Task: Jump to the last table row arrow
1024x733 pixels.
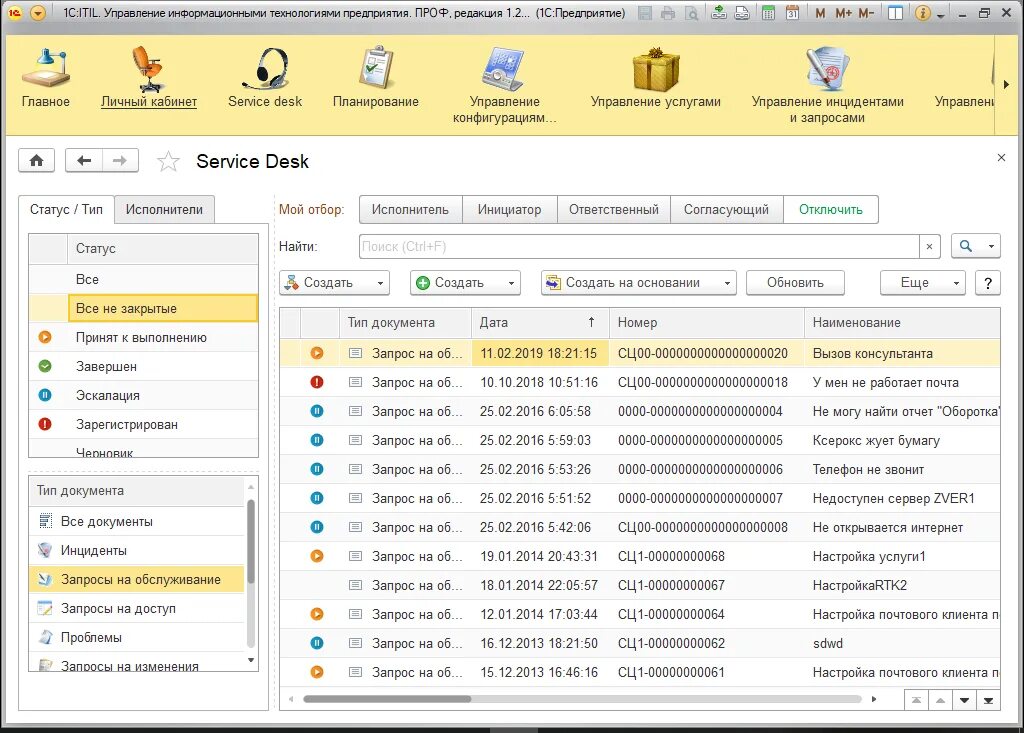Action: (988, 700)
